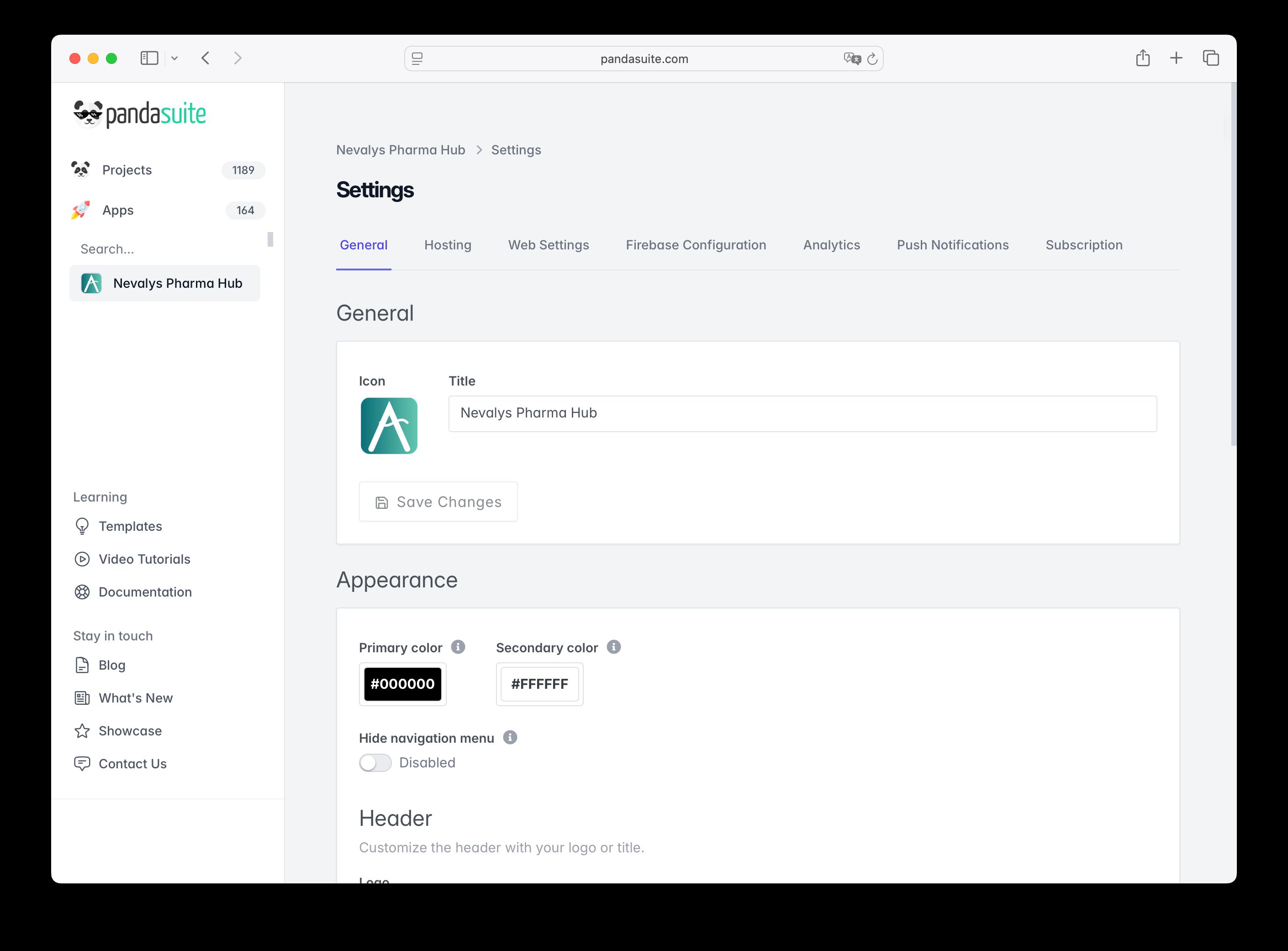Navigate via the Nevalys Pharma Hub breadcrumb
This screenshot has width=1288, height=951.
pyautogui.click(x=401, y=150)
